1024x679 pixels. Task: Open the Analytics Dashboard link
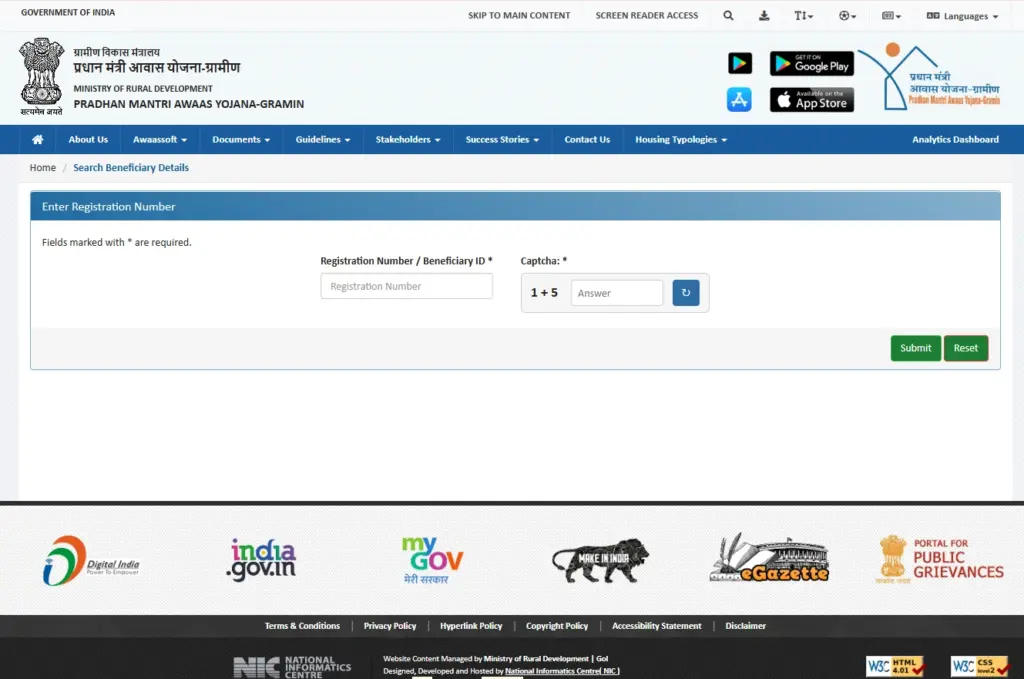955,140
